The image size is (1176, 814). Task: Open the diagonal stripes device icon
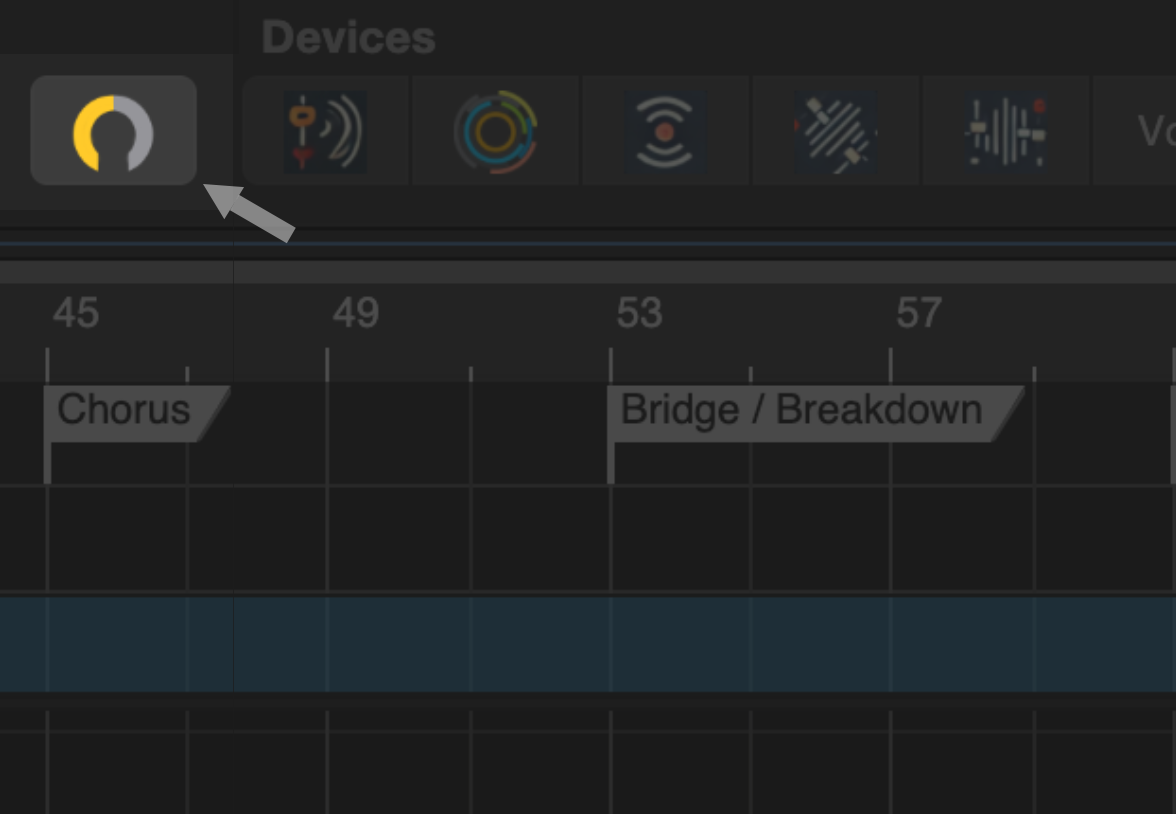pos(836,131)
